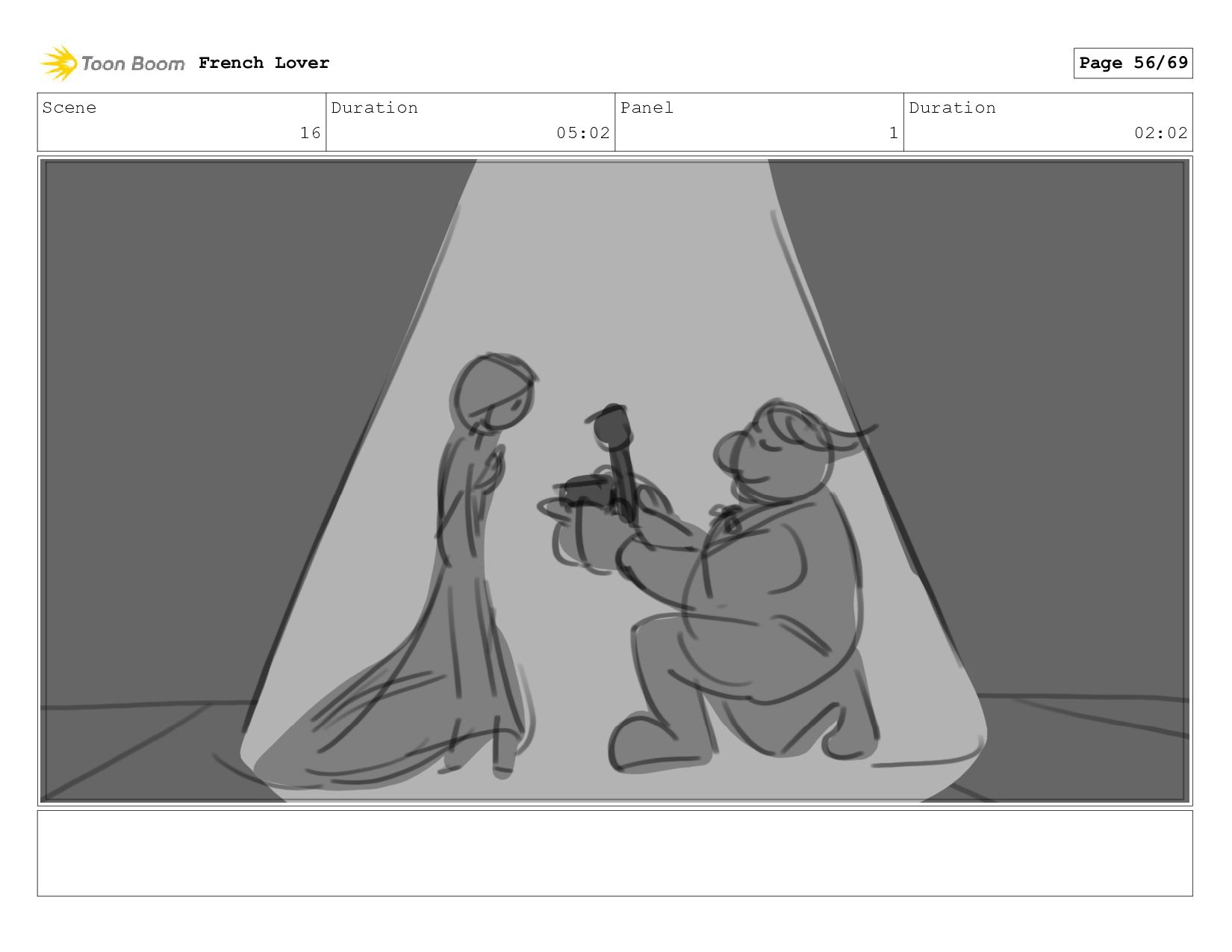The height and width of the screenshot is (952, 1232).
Task: Click the scene duration value '05:02'
Action: coord(582,133)
